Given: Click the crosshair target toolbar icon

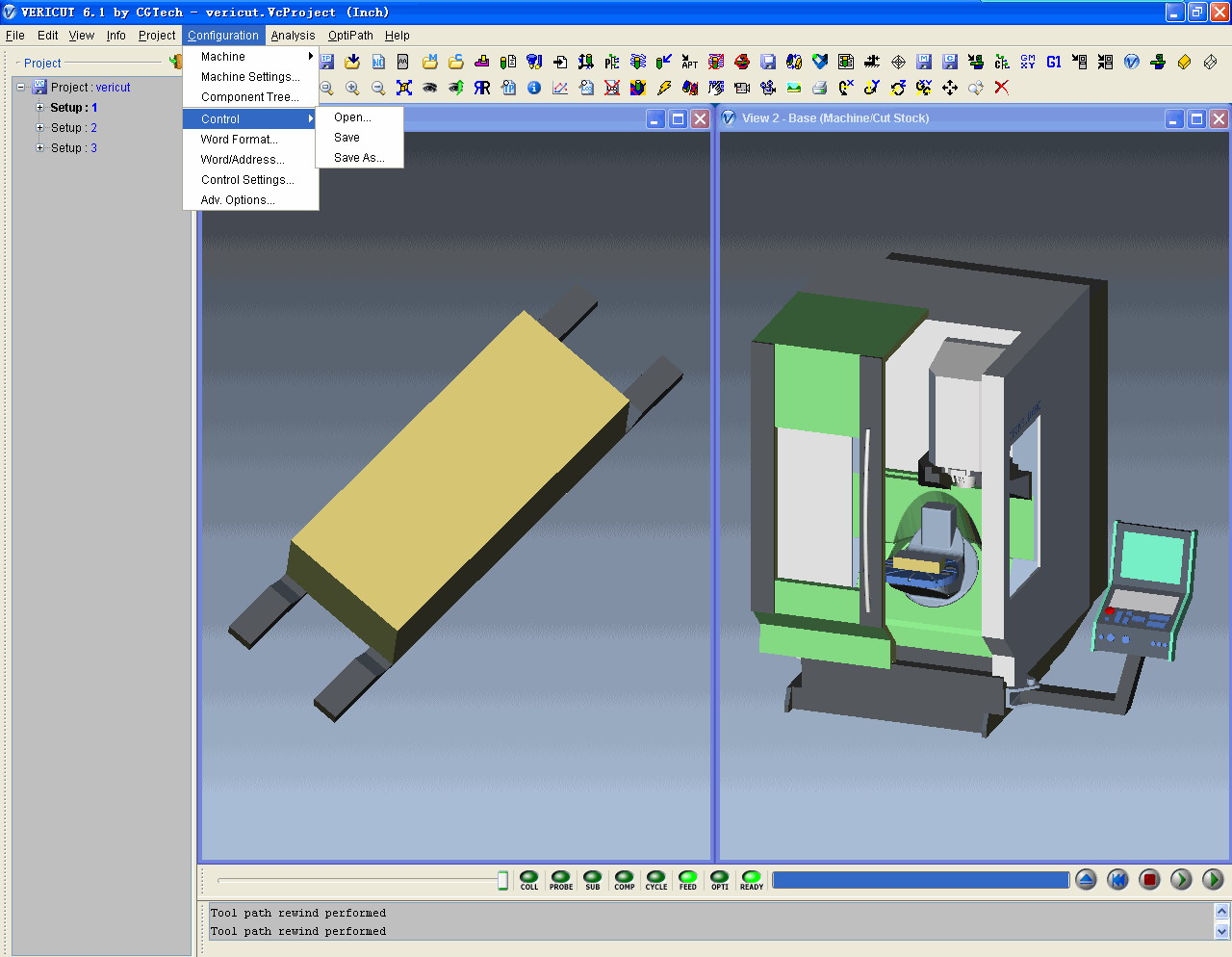Looking at the screenshot, I should (x=898, y=62).
